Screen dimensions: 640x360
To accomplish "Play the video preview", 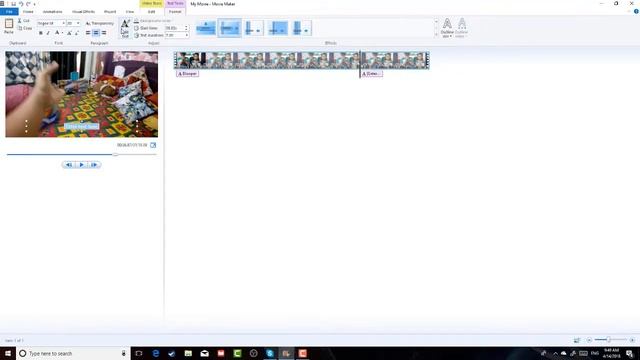I will coord(81,164).
